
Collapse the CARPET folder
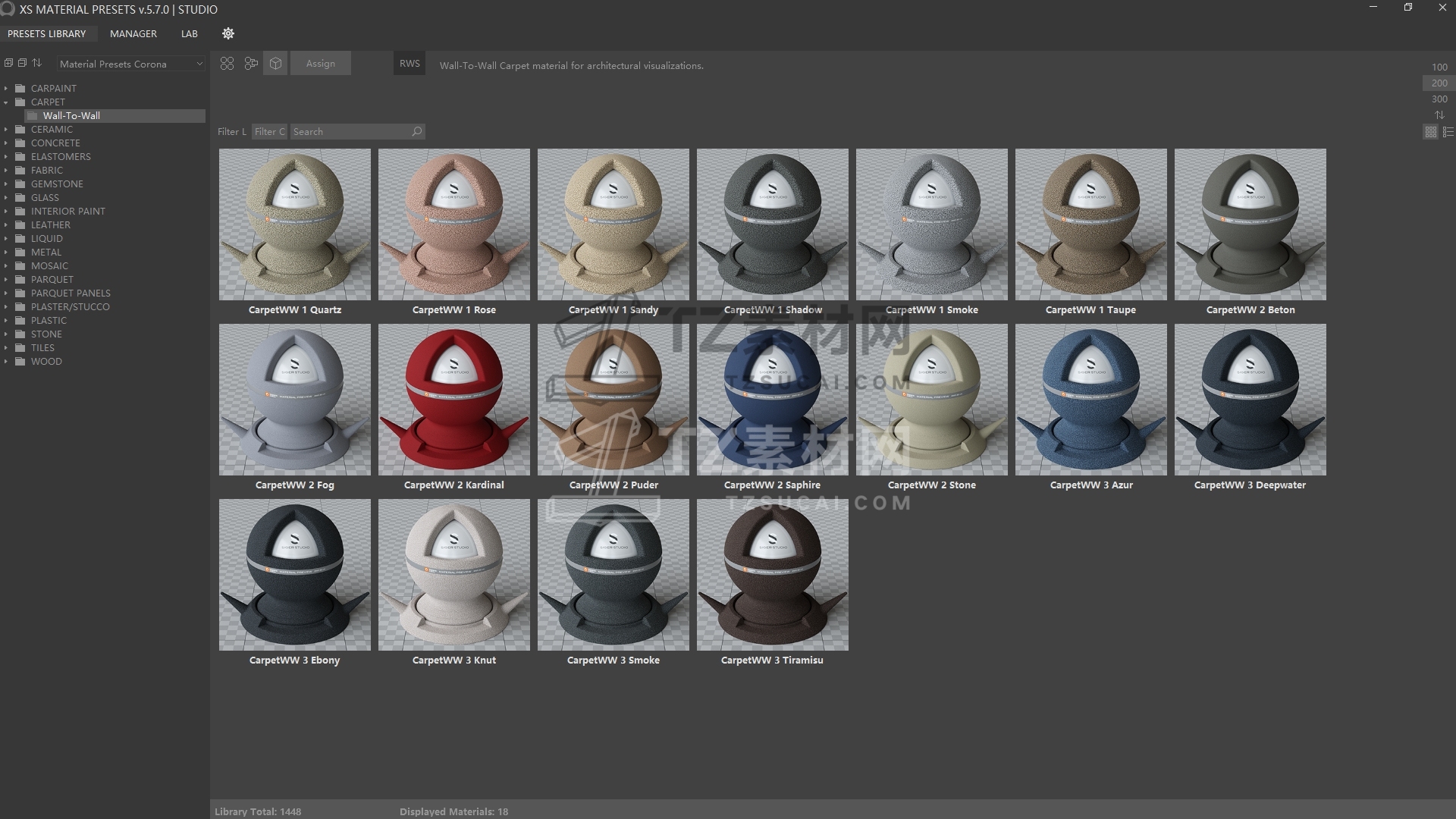6,102
